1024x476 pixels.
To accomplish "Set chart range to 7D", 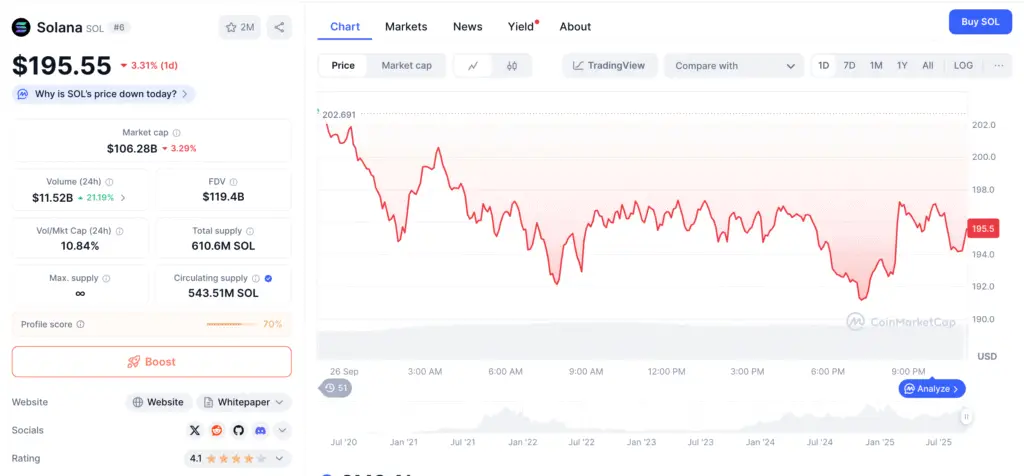I will coord(849,66).
